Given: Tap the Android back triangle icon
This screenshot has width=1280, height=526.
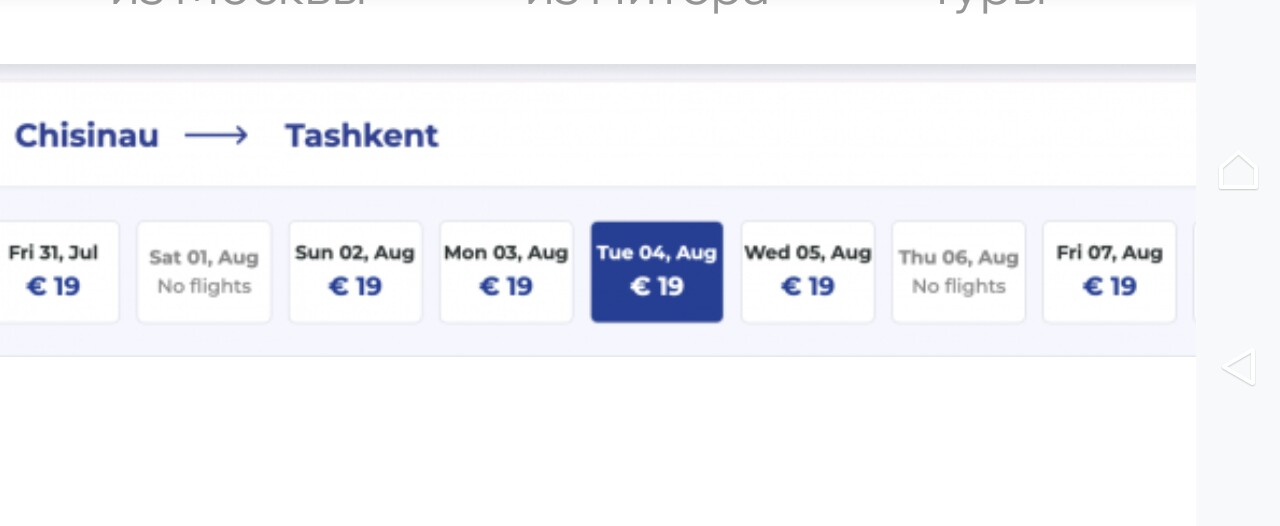Looking at the screenshot, I should (1238, 368).
